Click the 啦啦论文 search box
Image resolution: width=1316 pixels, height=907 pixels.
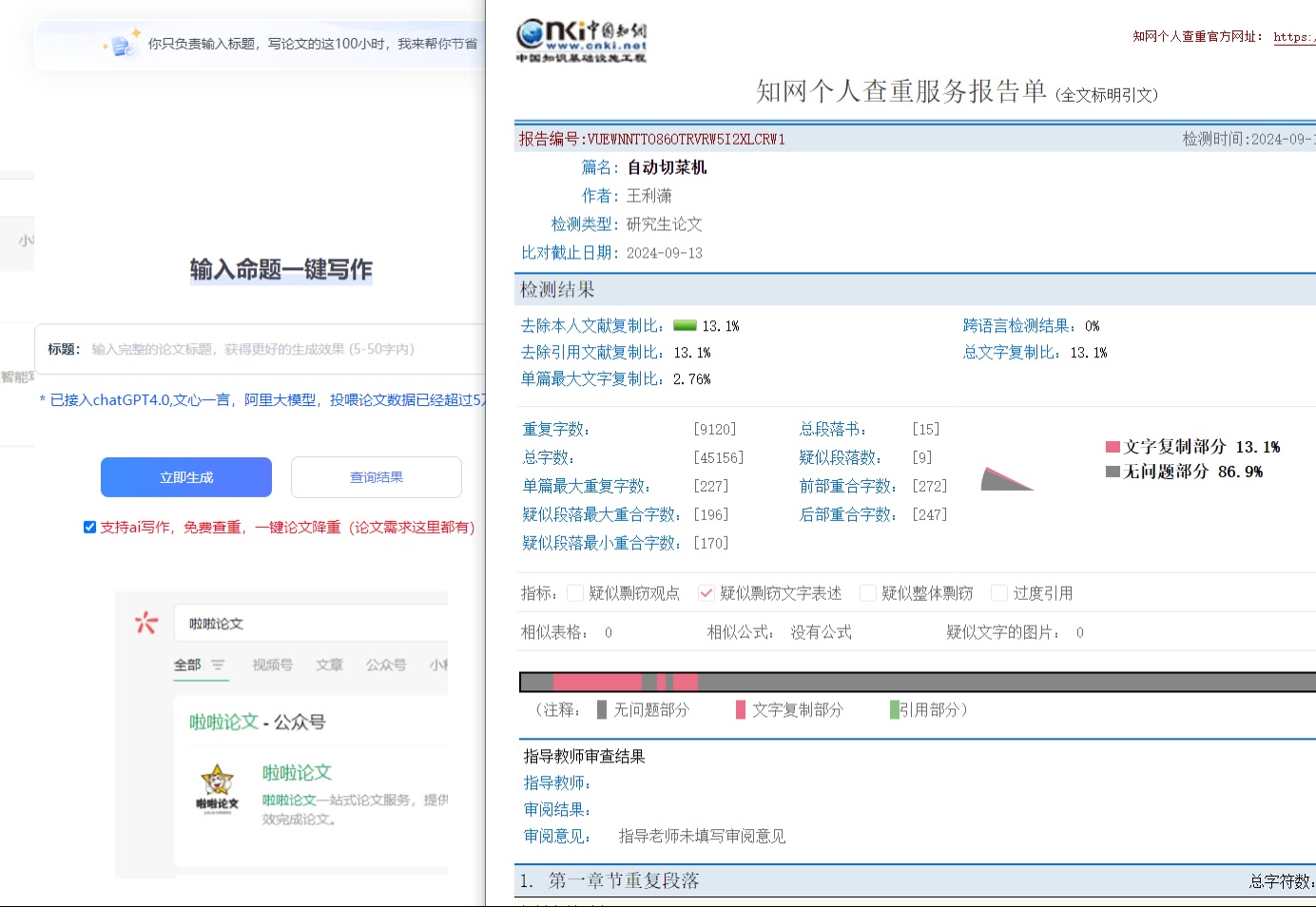click(x=311, y=624)
